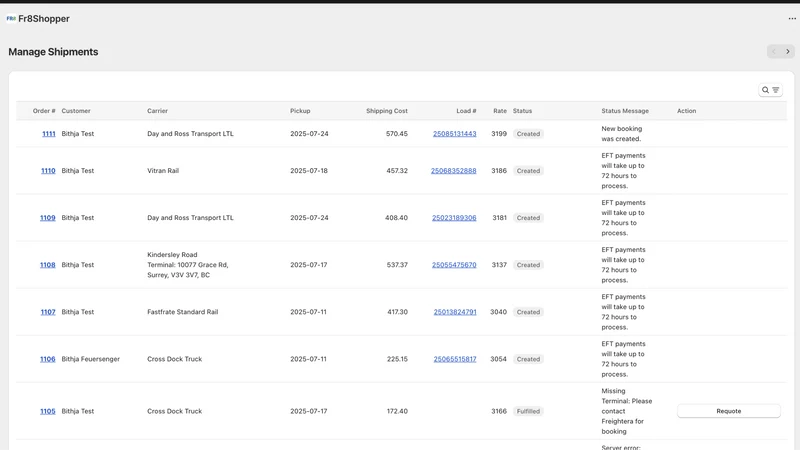
Task: Open order 1107 link
Action: [48, 312]
